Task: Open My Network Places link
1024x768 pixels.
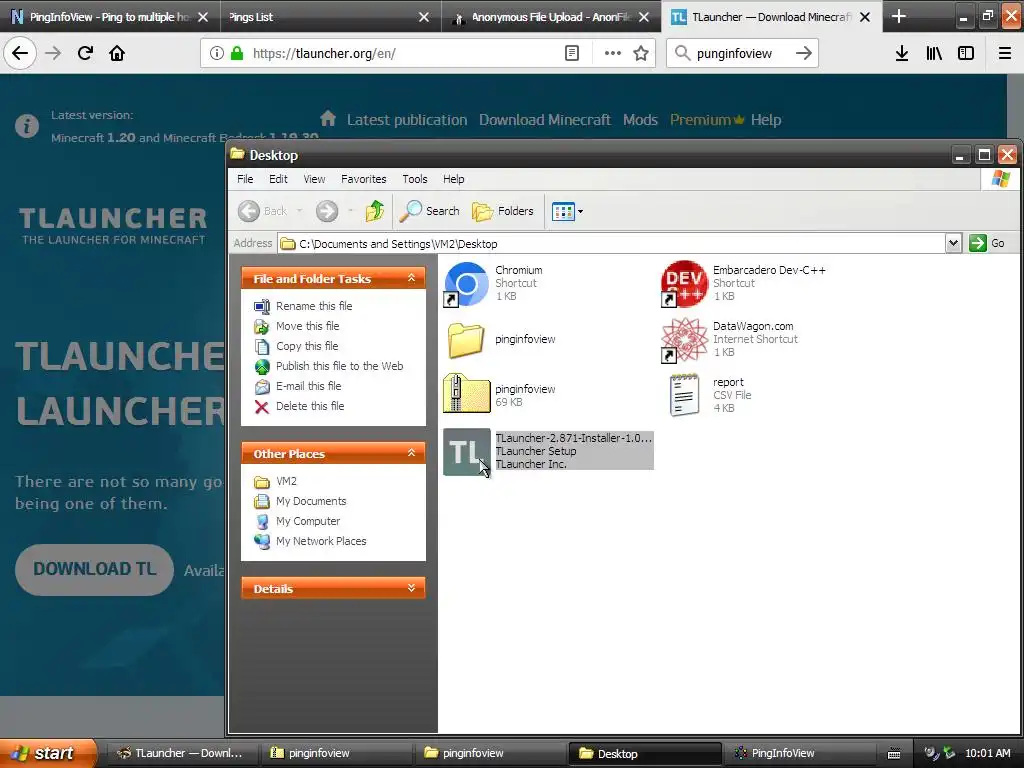Action: click(321, 541)
